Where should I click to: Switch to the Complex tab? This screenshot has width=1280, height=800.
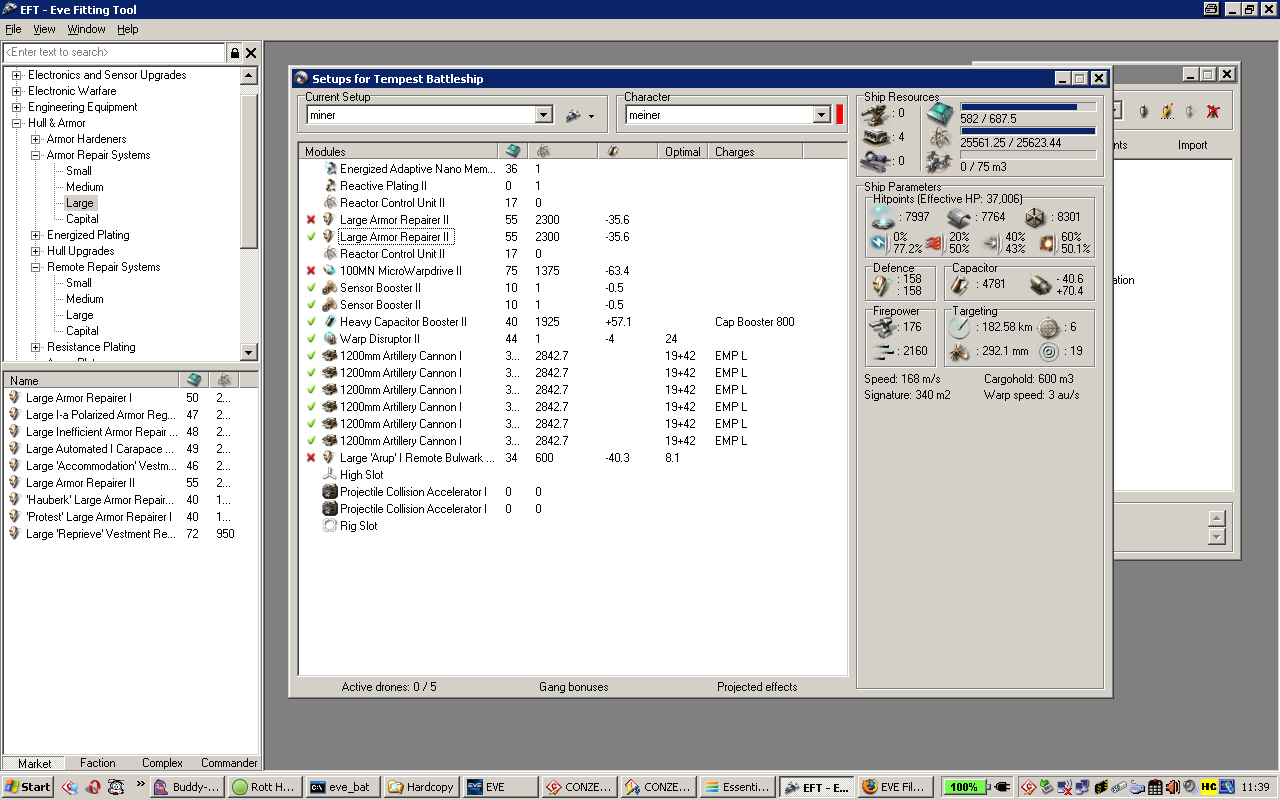click(x=162, y=763)
